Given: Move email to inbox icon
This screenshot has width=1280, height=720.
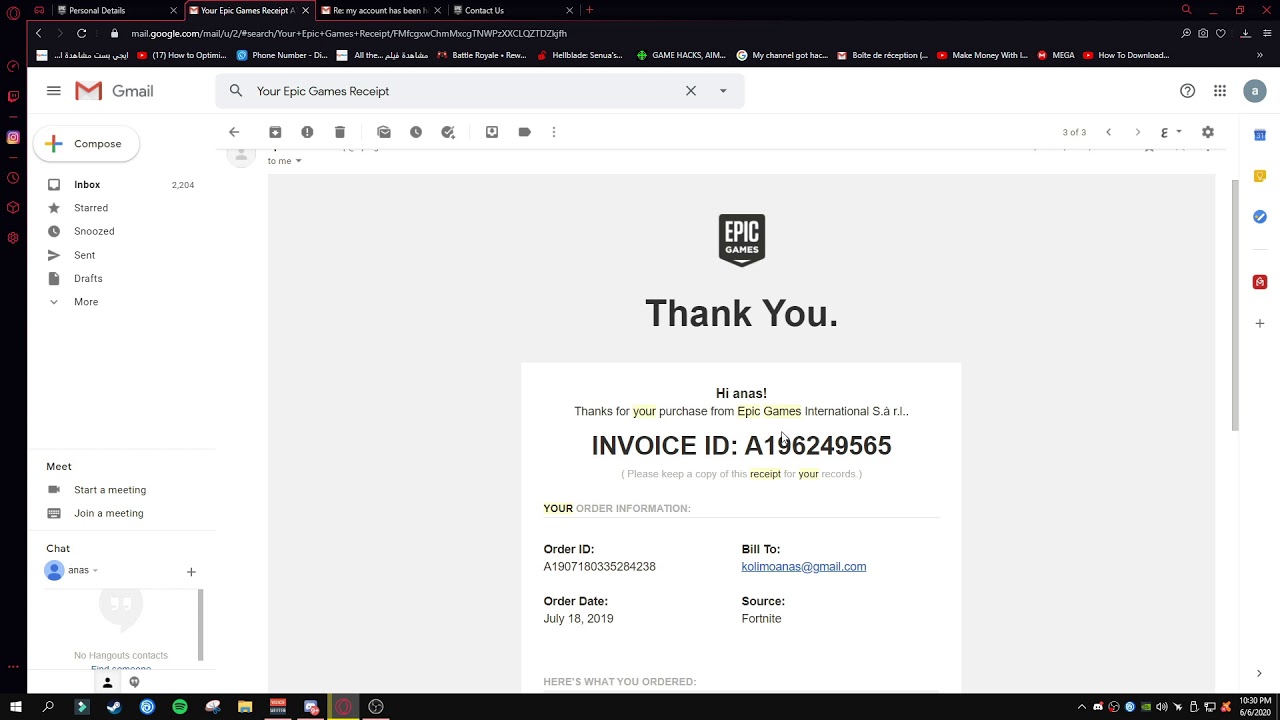Looking at the screenshot, I should click(492, 132).
